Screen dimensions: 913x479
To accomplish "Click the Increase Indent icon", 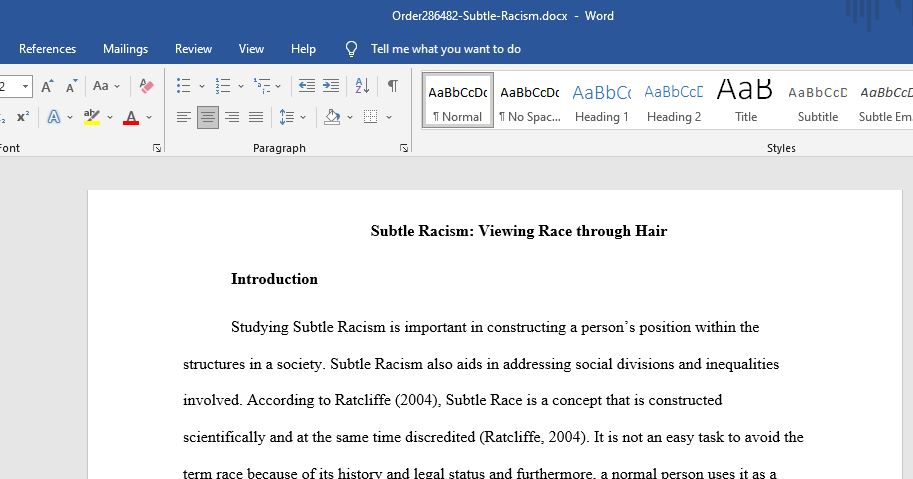I will coord(331,86).
